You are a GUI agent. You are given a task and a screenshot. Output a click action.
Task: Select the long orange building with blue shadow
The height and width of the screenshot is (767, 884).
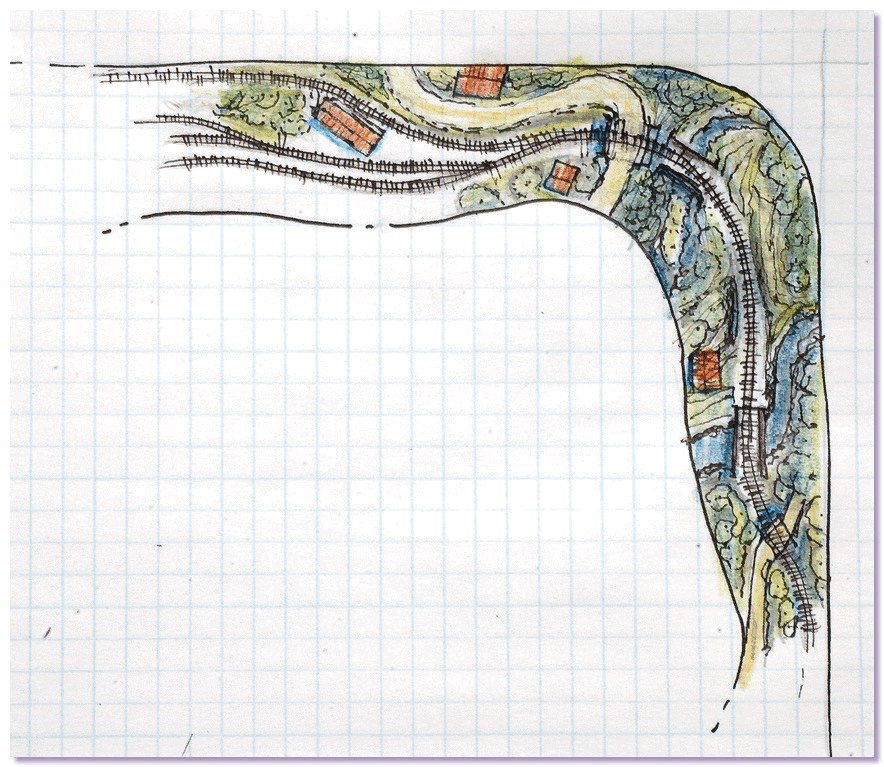click(x=348, y=127)
